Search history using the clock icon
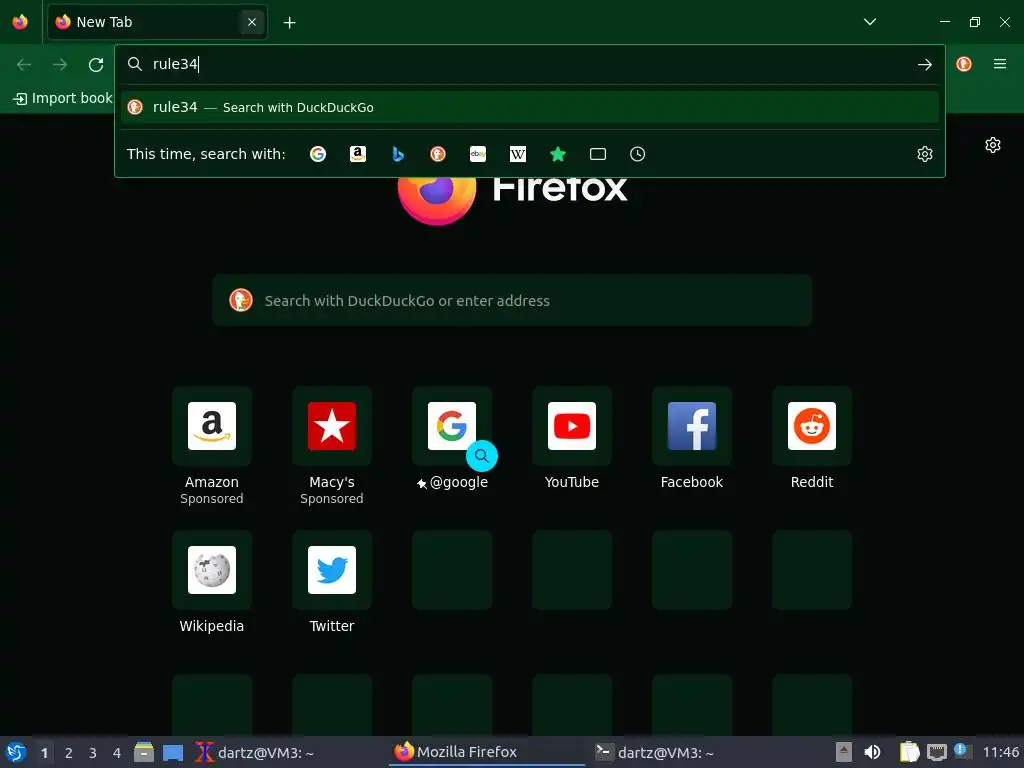Image resolution: width=1024 pixels, height=768 pixels. point(637,154)
